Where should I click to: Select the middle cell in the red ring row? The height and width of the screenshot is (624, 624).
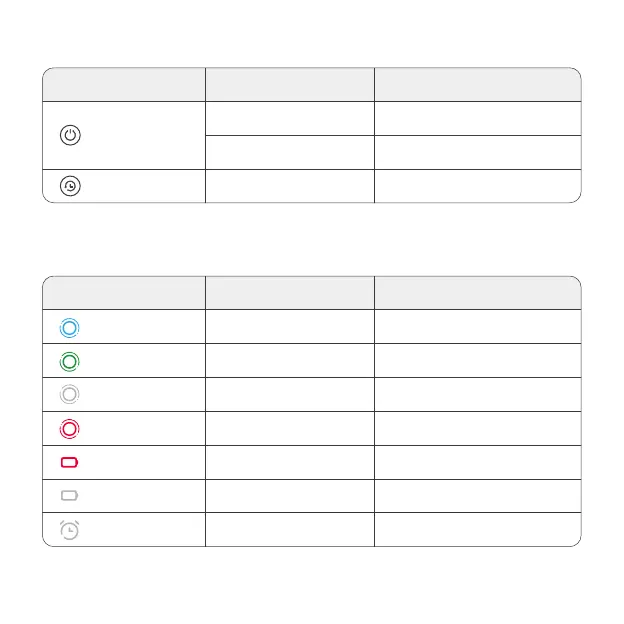click(290, 429)
